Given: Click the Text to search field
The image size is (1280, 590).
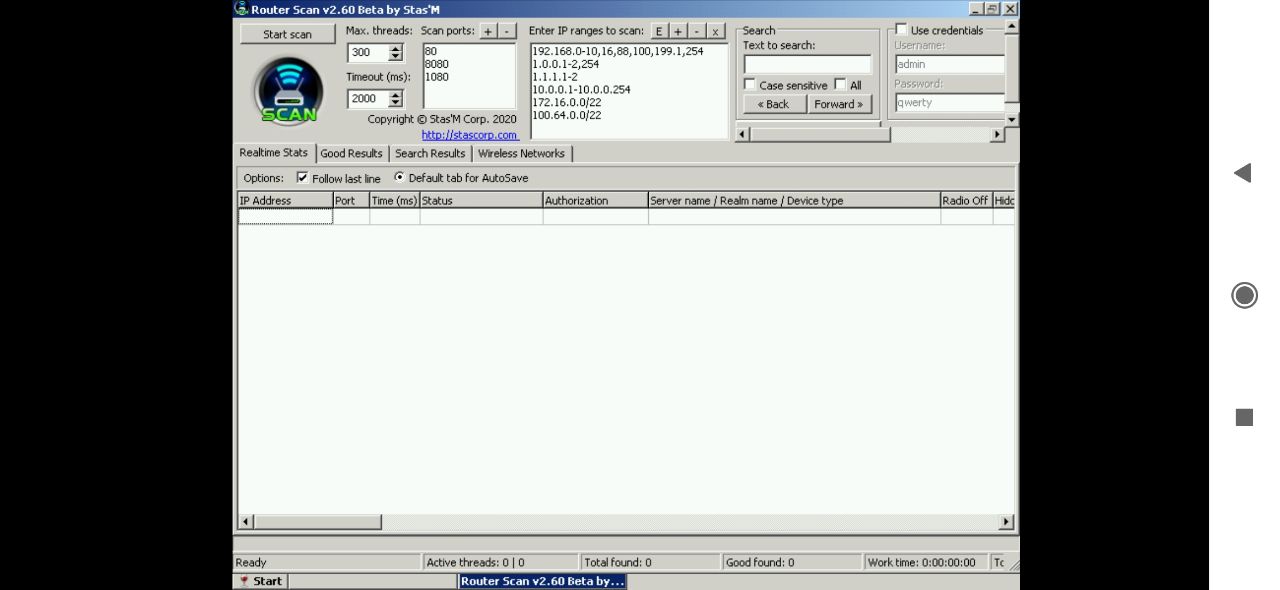Looking at the screenshot, I should [x=807, y=65].
